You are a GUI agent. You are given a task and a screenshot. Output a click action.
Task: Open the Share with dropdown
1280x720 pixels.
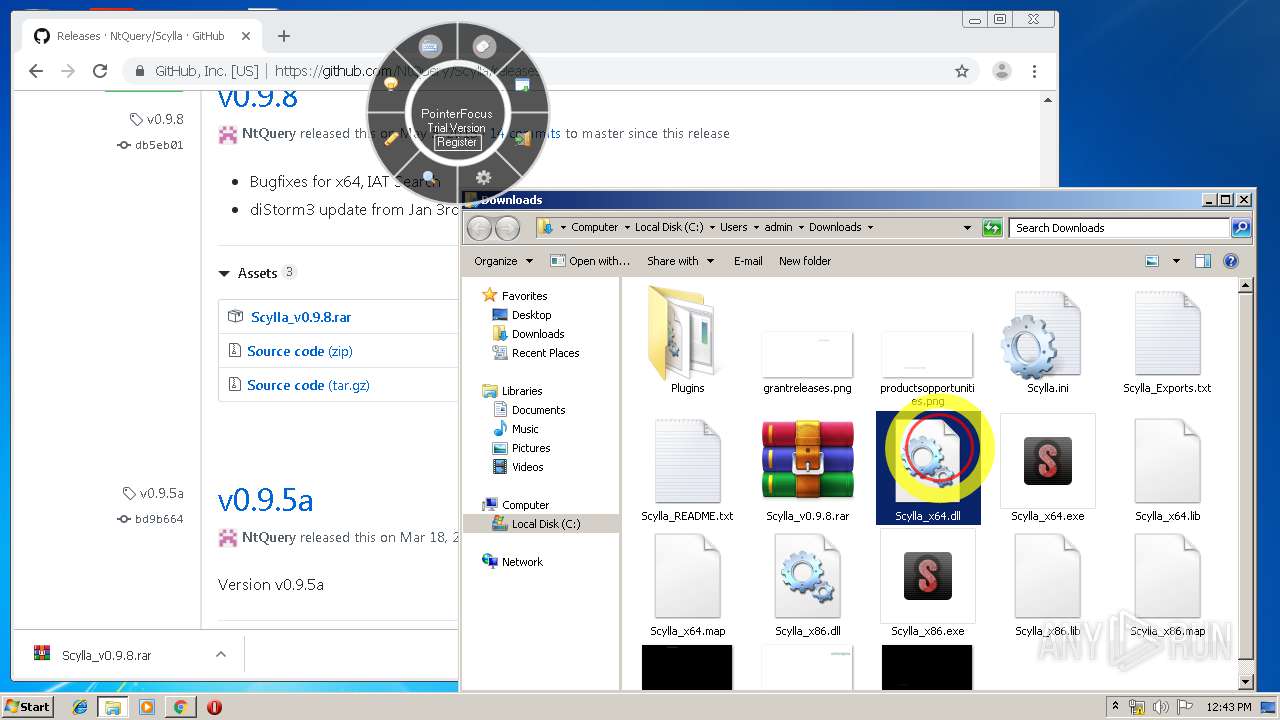click(x=680, y=261)
